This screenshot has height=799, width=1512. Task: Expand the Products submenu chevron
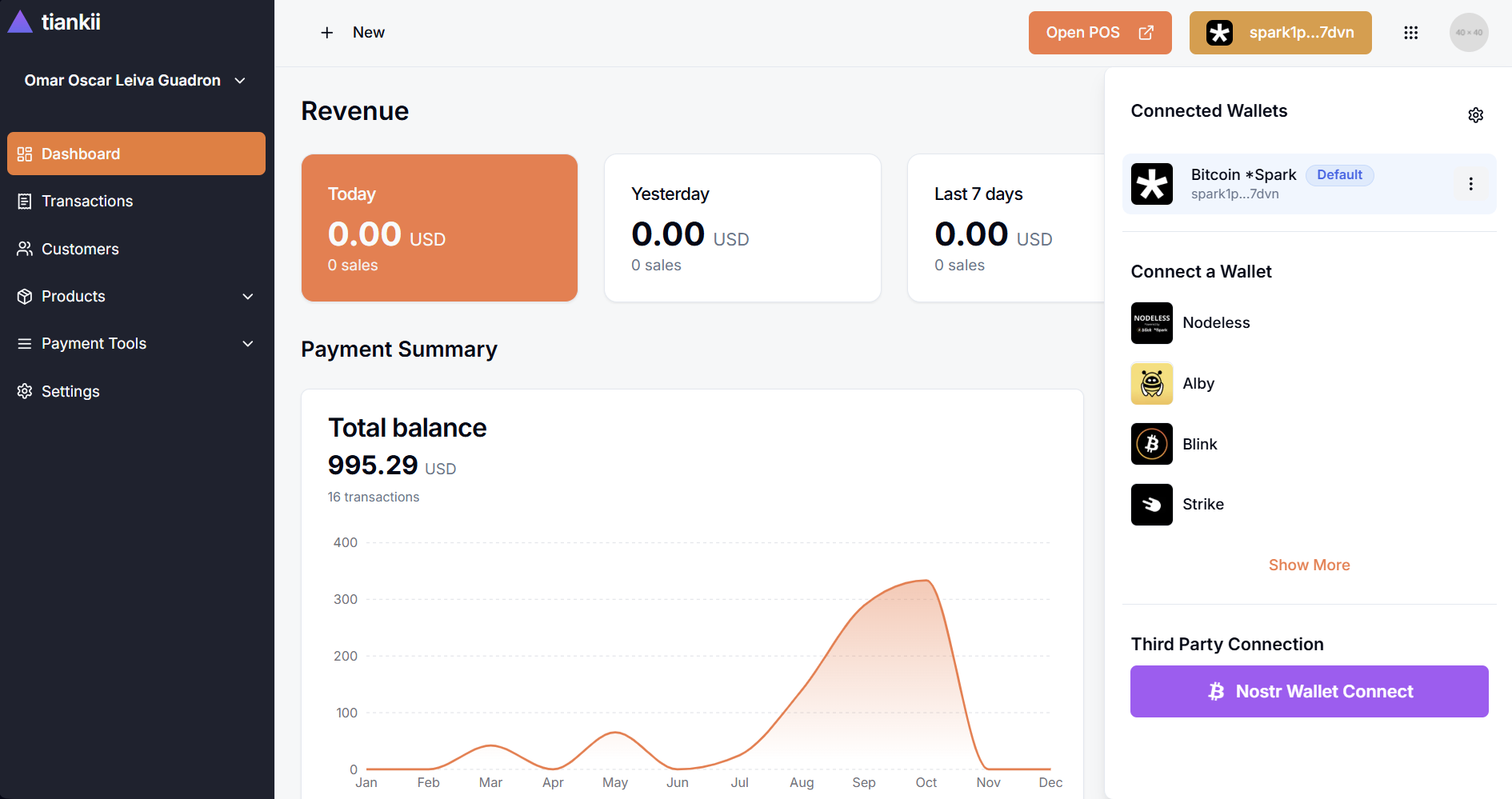[248, 297]
